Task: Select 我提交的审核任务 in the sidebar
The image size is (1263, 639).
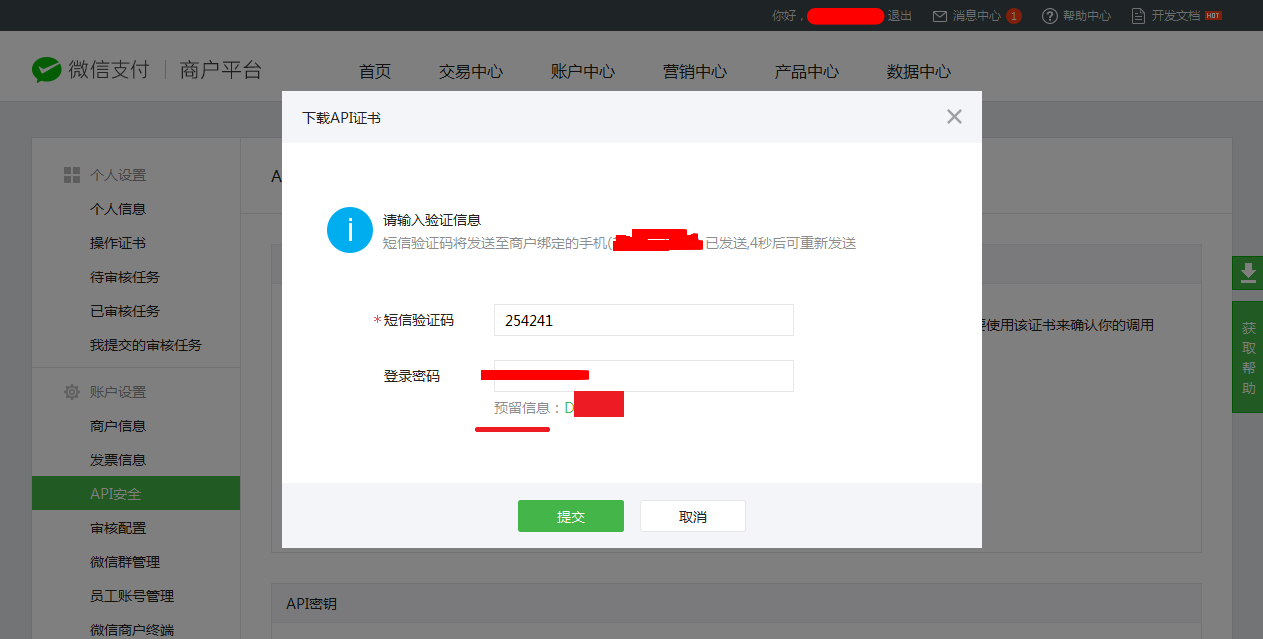Action: click(146, 345)
